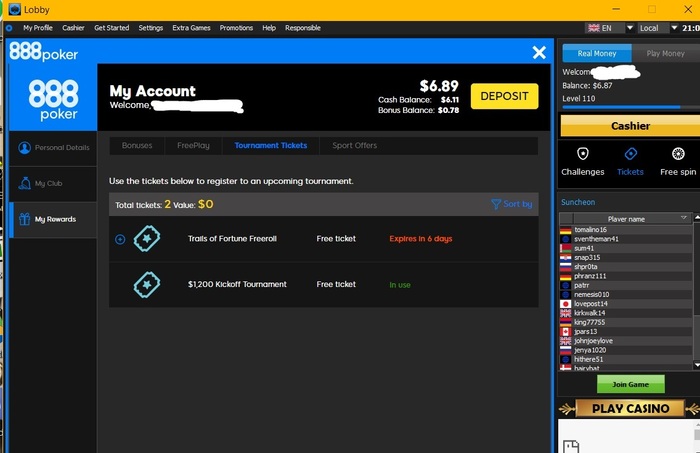Select the Real Money toggle
The image size is (700, 453).
pyautogui.click(x=597, y=53)
